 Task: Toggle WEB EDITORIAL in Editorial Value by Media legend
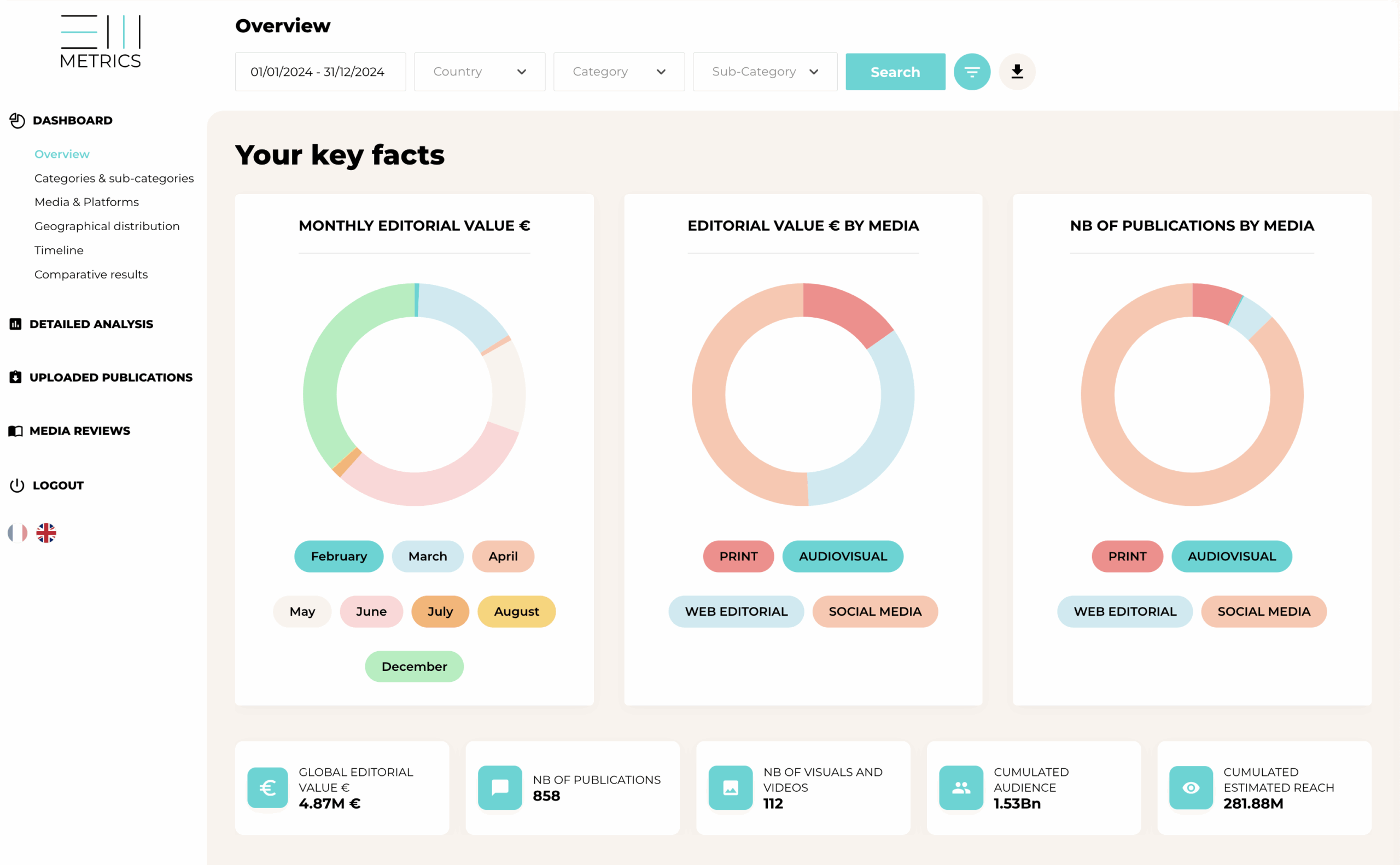[x=736, y=611]
